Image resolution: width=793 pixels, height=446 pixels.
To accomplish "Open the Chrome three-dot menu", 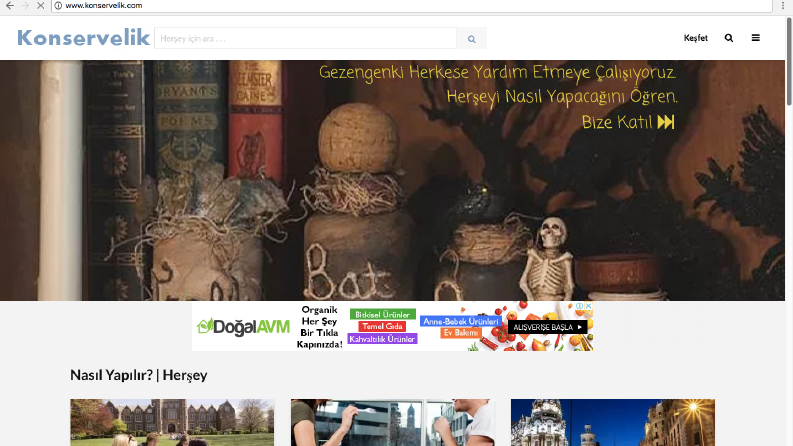I will (x=783, y=6).
